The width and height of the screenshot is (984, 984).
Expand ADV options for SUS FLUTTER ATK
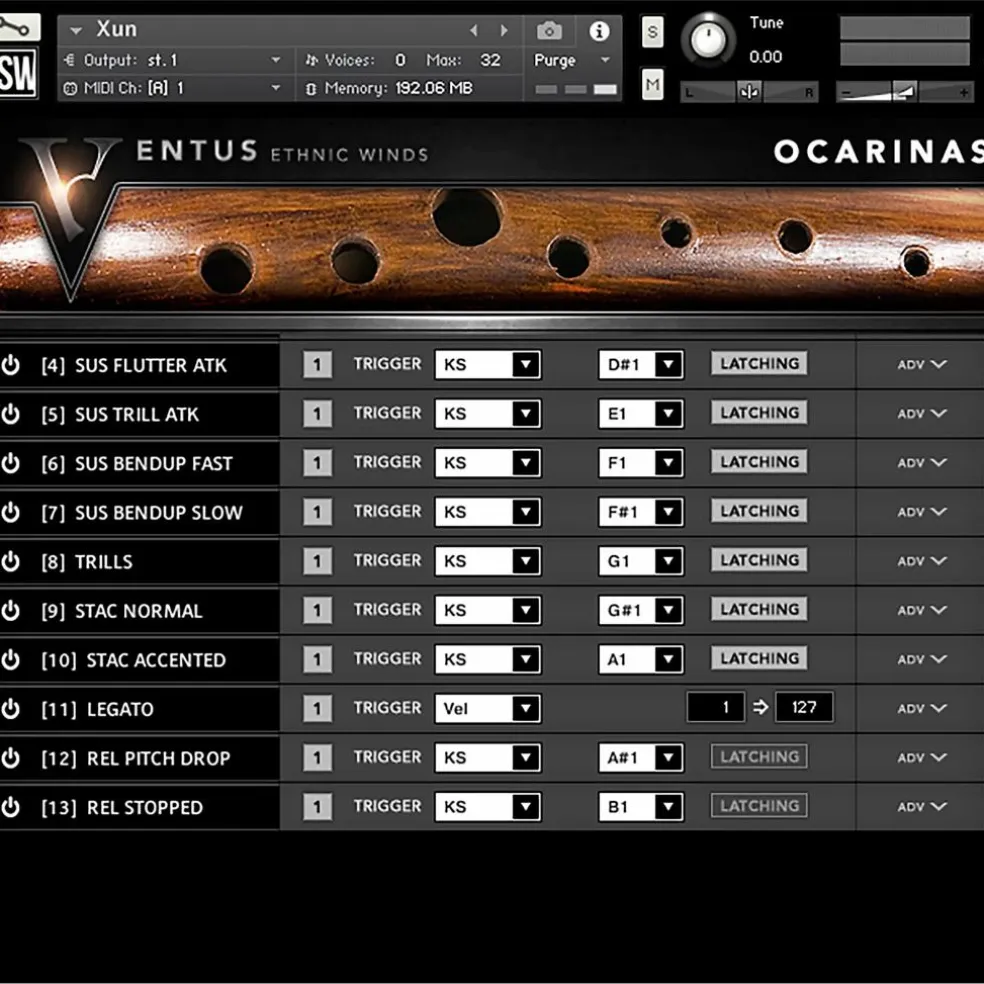pyautogui.click(x=921, y=365)
